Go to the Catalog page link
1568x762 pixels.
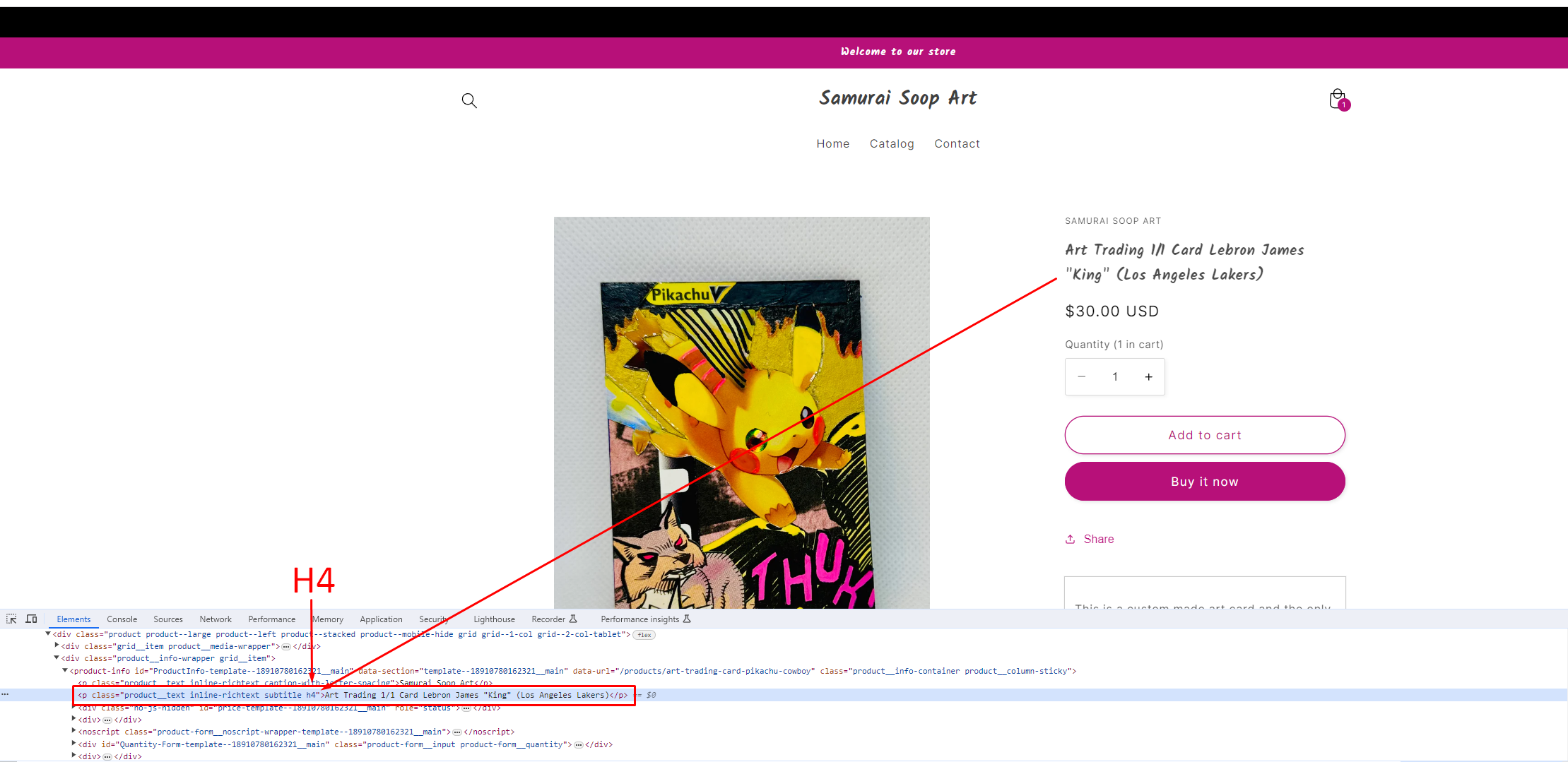click(x=891, y=143)
